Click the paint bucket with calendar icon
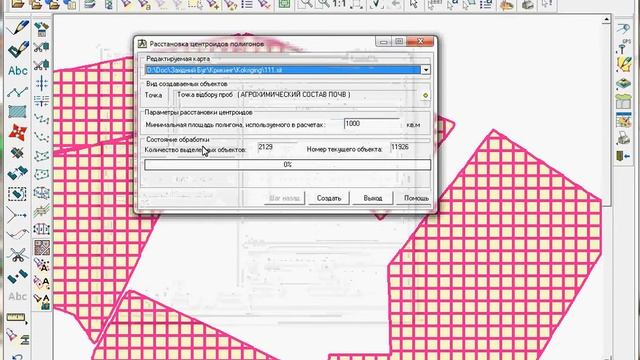The image size is (640, 360). pos(41,29)
